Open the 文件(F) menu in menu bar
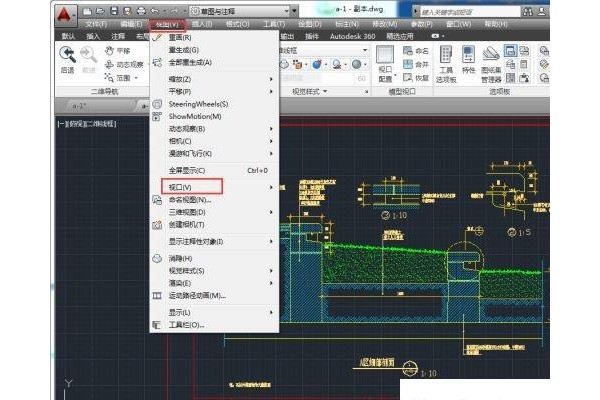The height and width of the screenshot is (400, 600). point(96,24)
